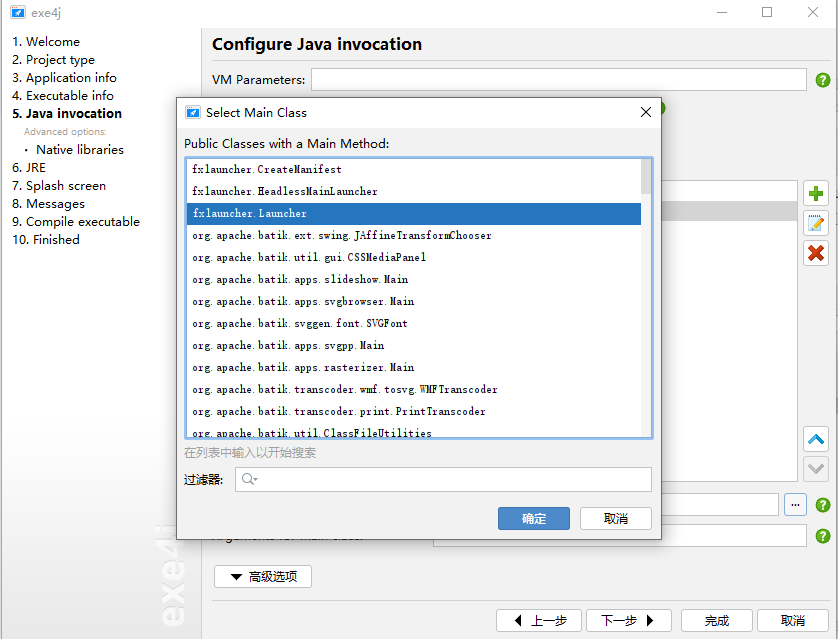Select the JAffineTransformChooser class entry
The height and width of the screenshot is (639, 838).
click(x=414, y=236)
